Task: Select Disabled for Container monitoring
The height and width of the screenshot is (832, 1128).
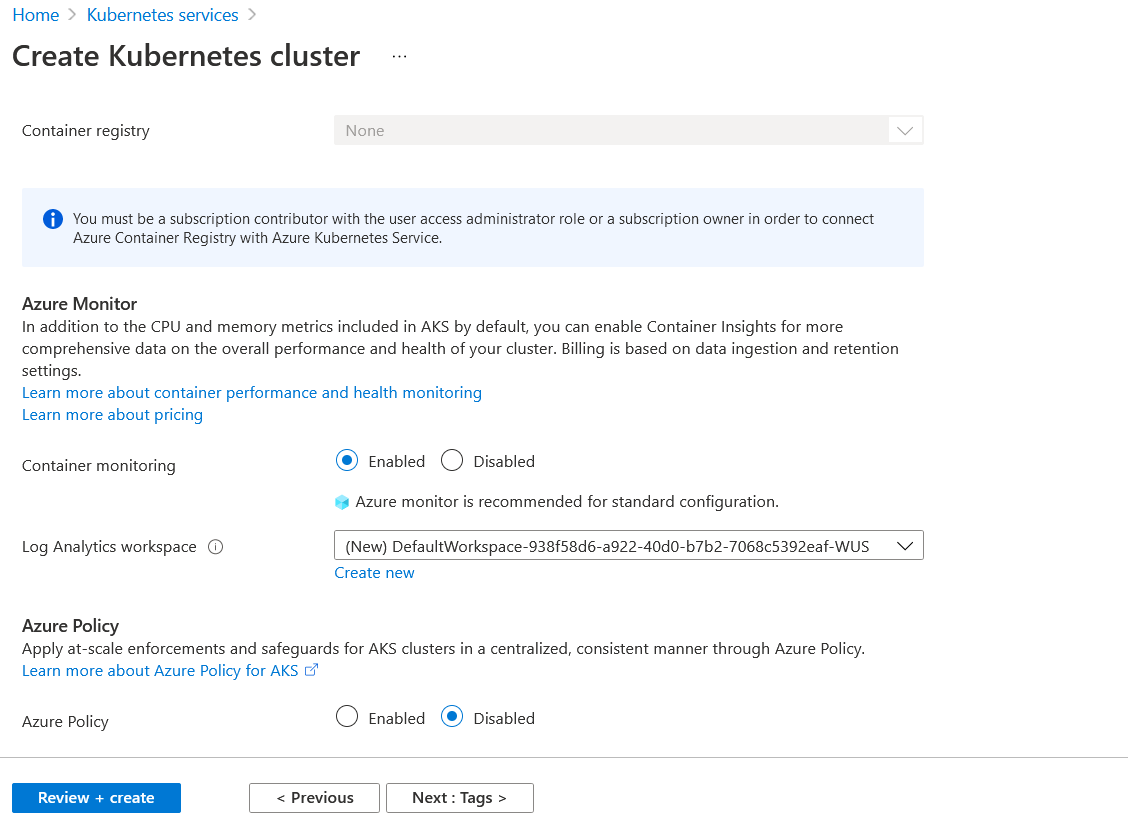Action: point(452,460)
